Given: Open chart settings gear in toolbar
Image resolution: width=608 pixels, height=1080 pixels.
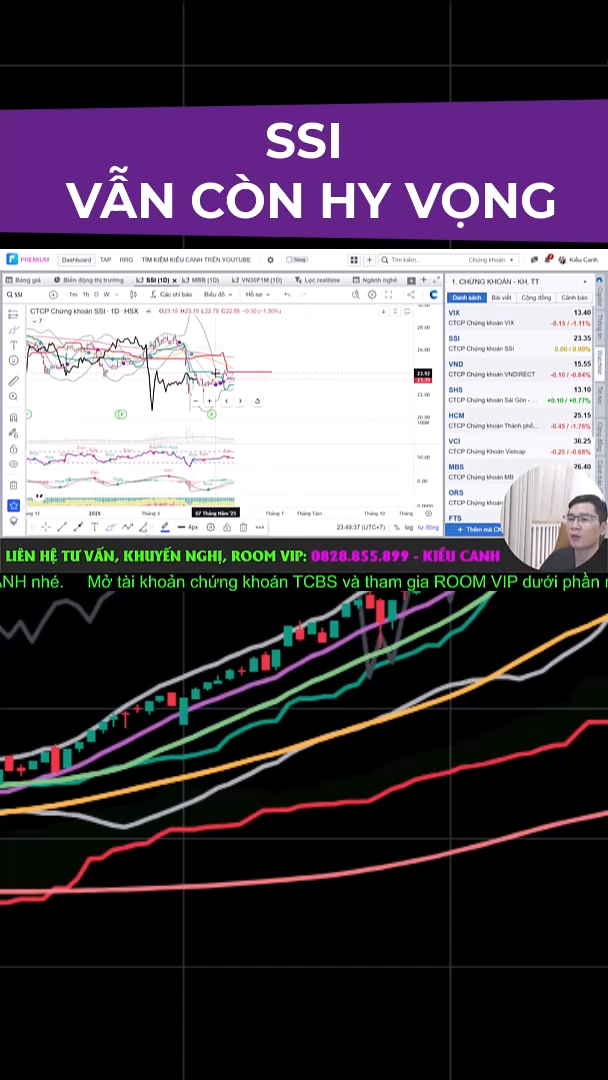Looking at the screenshot, I should (x=373, y=295).
